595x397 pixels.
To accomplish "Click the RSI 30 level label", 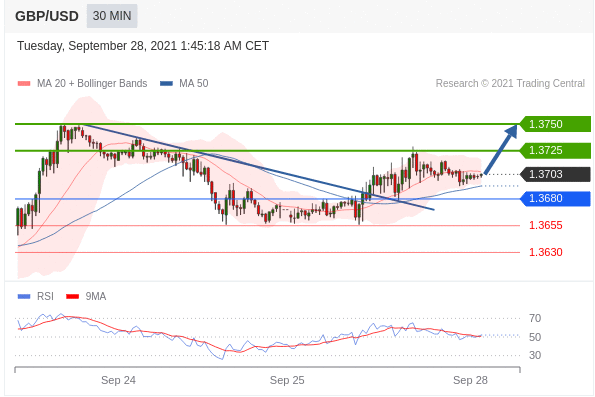I will coord(535,356).
